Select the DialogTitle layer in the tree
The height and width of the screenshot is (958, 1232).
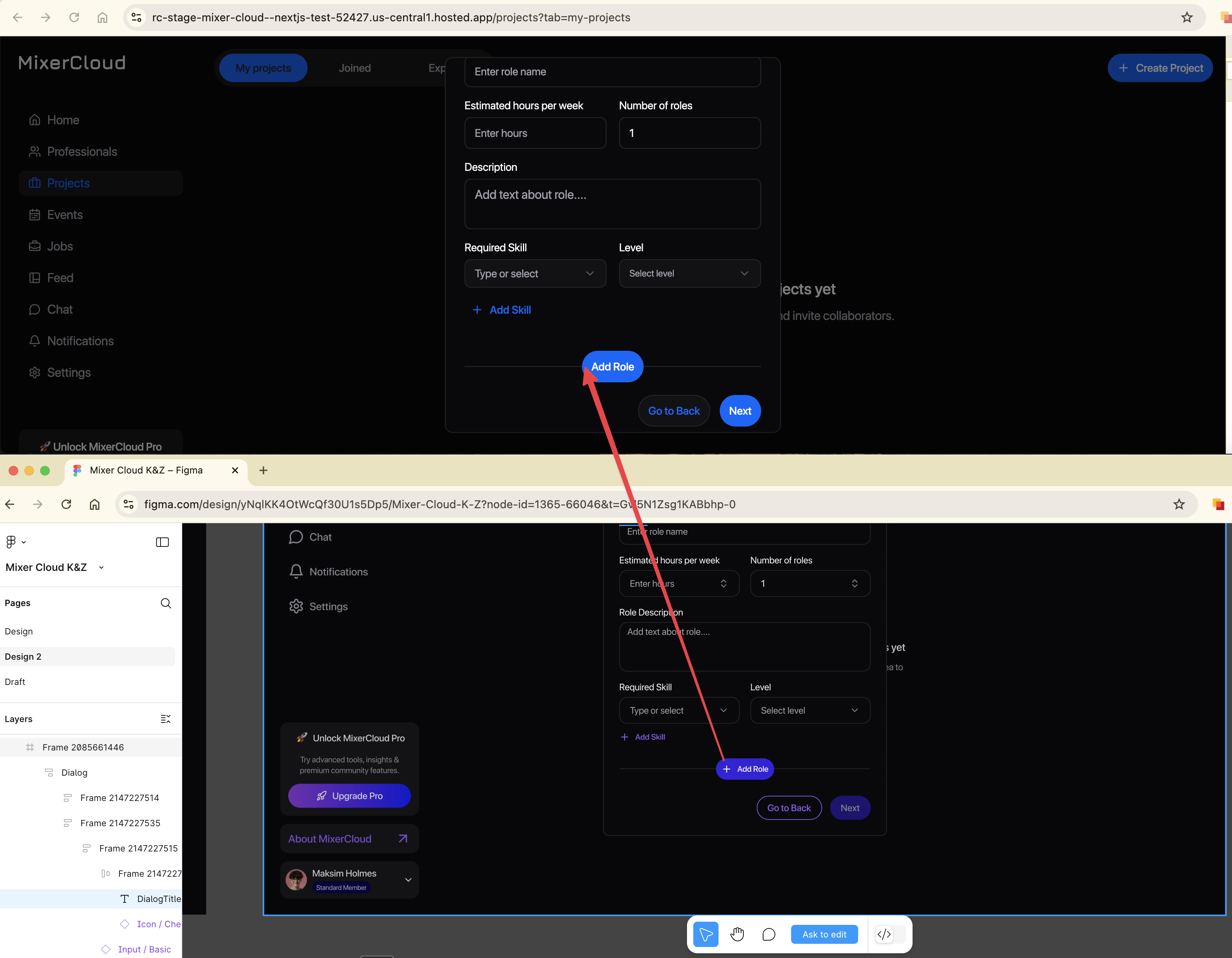coord(158,899)
